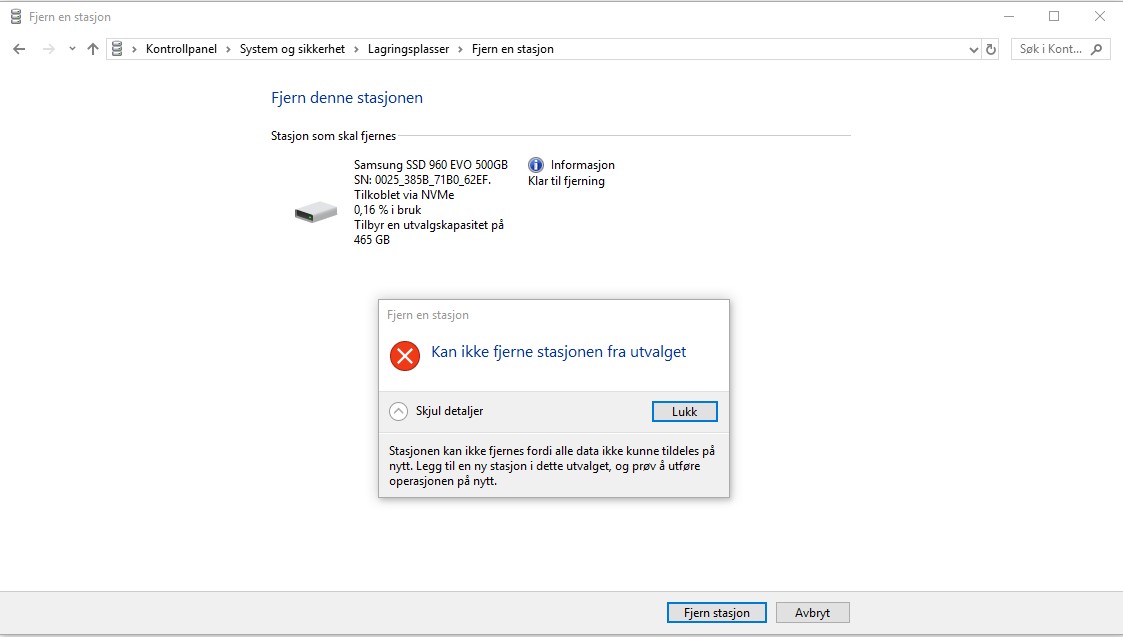Click the forward navigation arrow

(x=49, y=49)
